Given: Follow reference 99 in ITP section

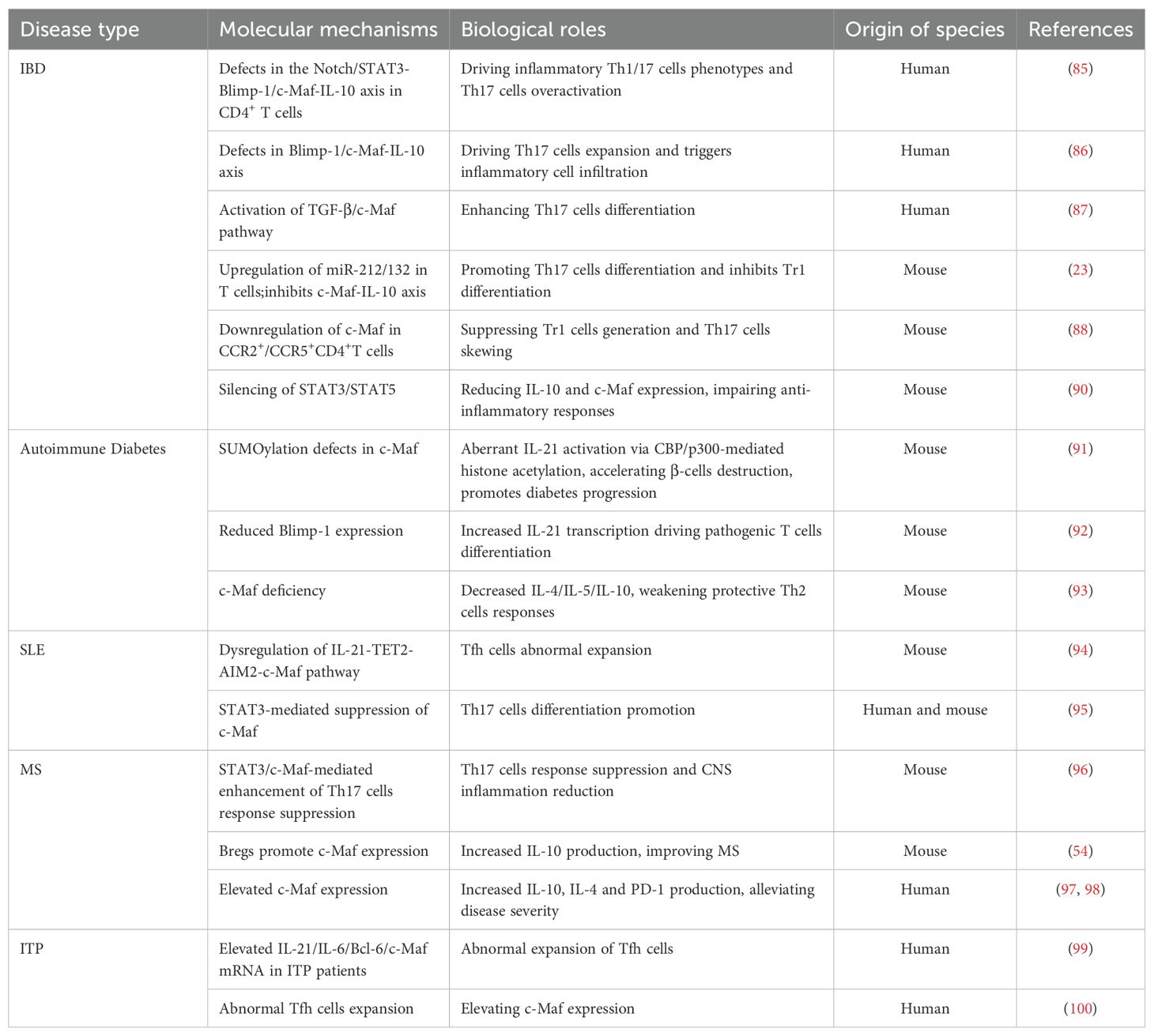Looking at the screenshot, I should click(x=1080, y=949).
